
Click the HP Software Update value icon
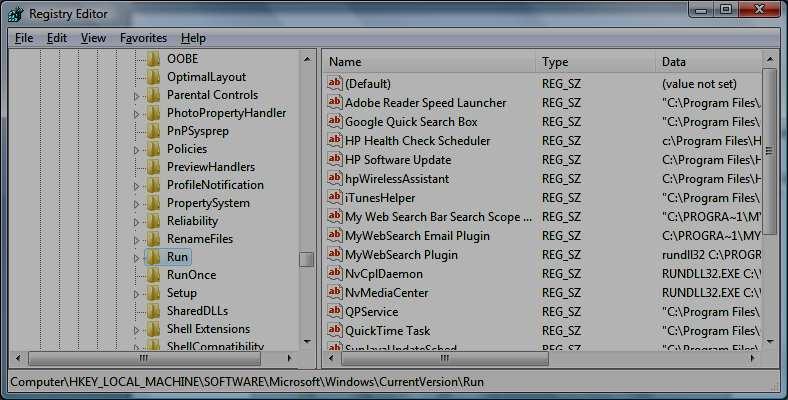coord(335,160)
